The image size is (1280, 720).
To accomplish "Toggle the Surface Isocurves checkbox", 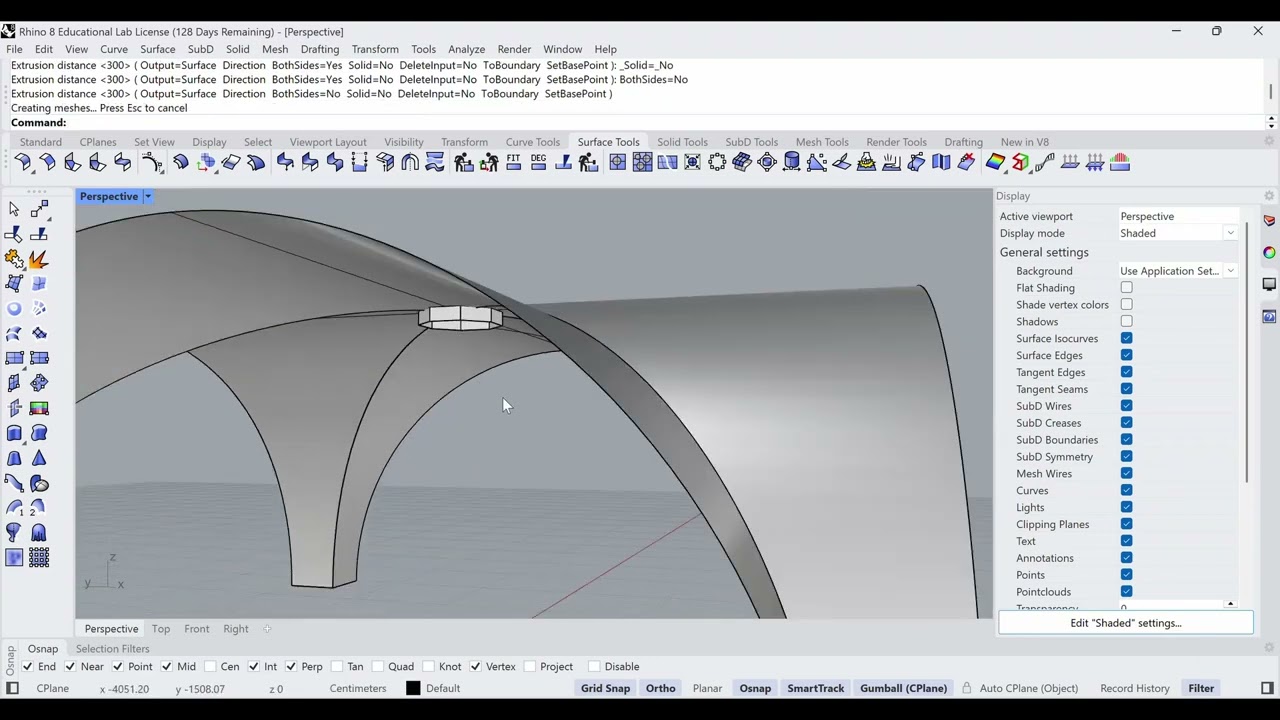I will point(1126,338).
